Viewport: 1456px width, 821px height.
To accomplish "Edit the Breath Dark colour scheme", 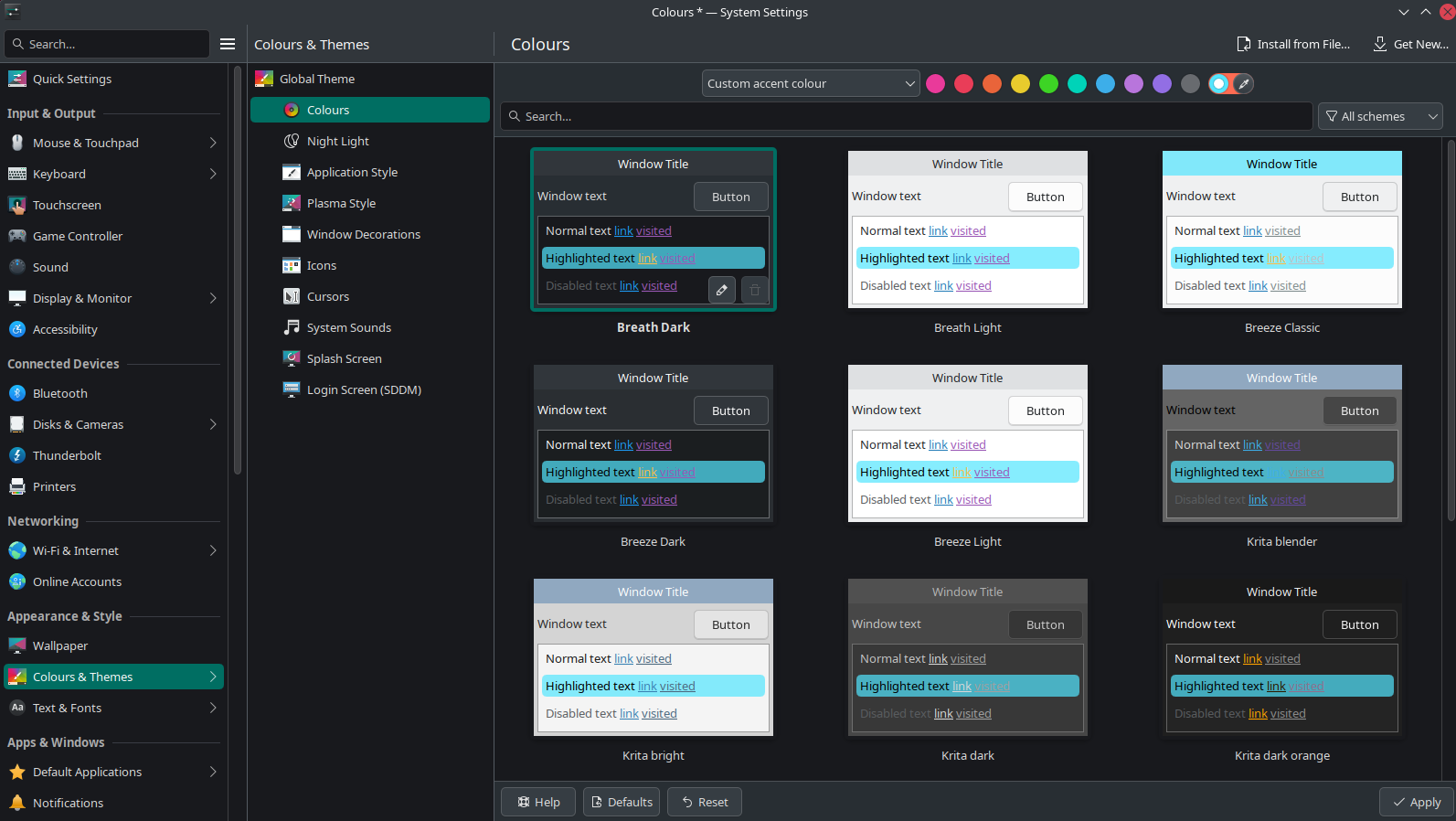I will [721, 290].
